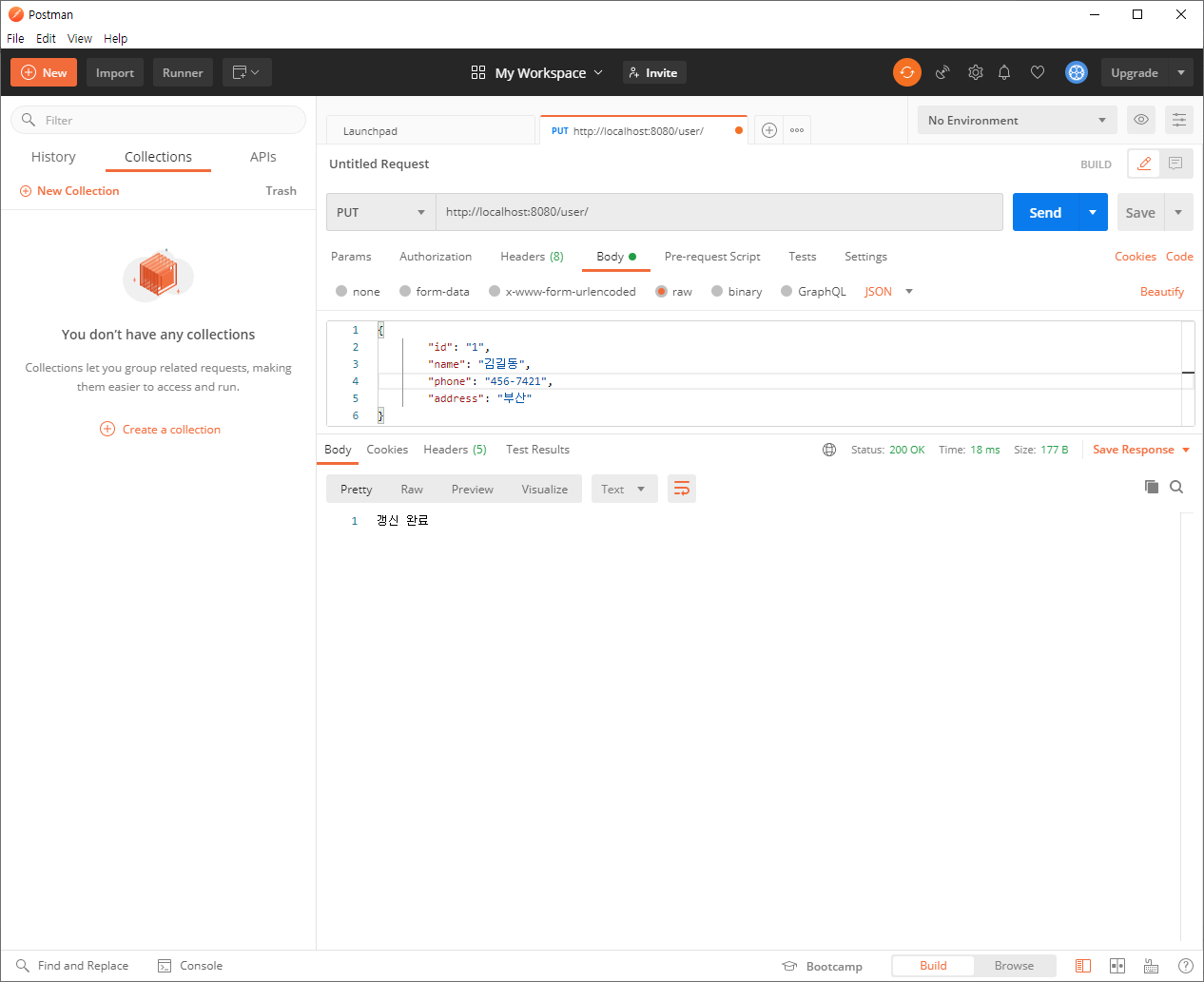
Task: Click the Invite button
Action: point(654,72)
